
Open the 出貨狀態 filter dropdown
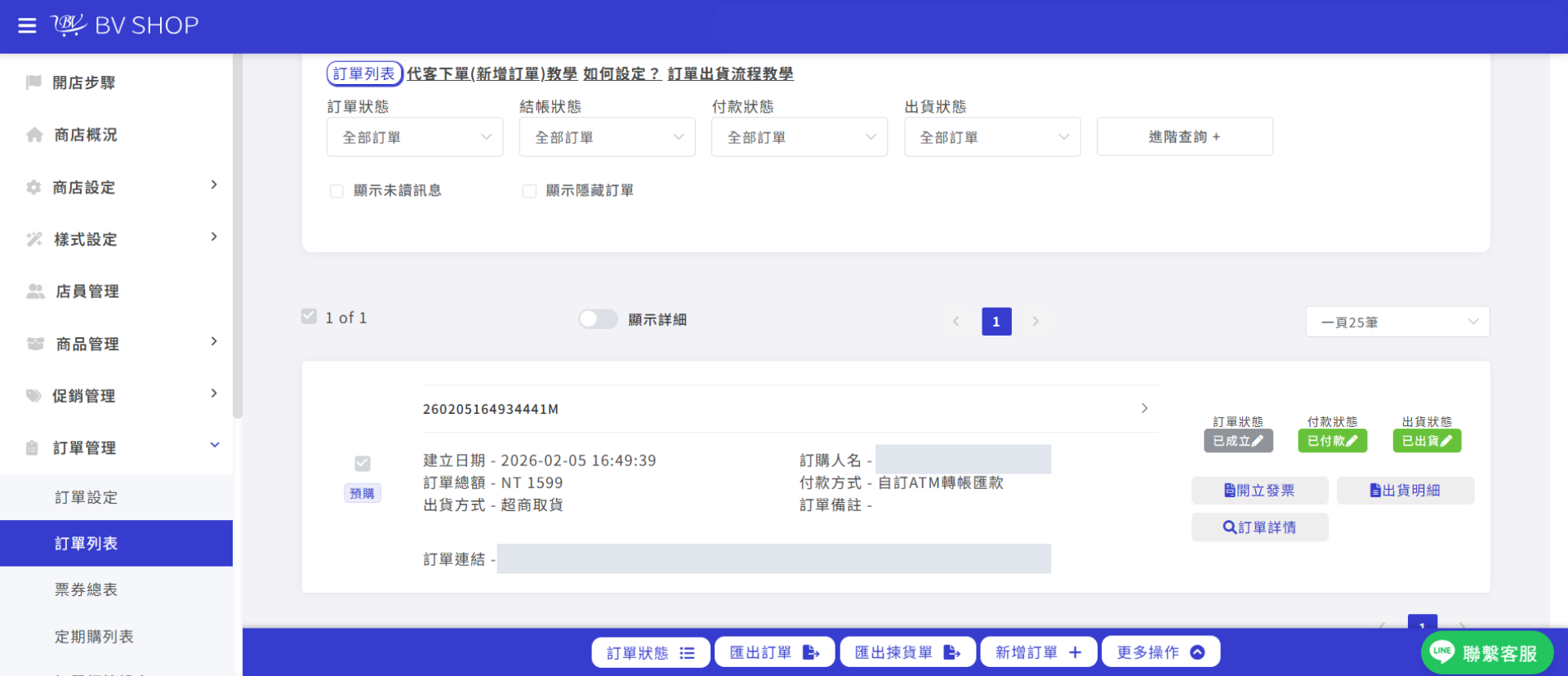992,137
